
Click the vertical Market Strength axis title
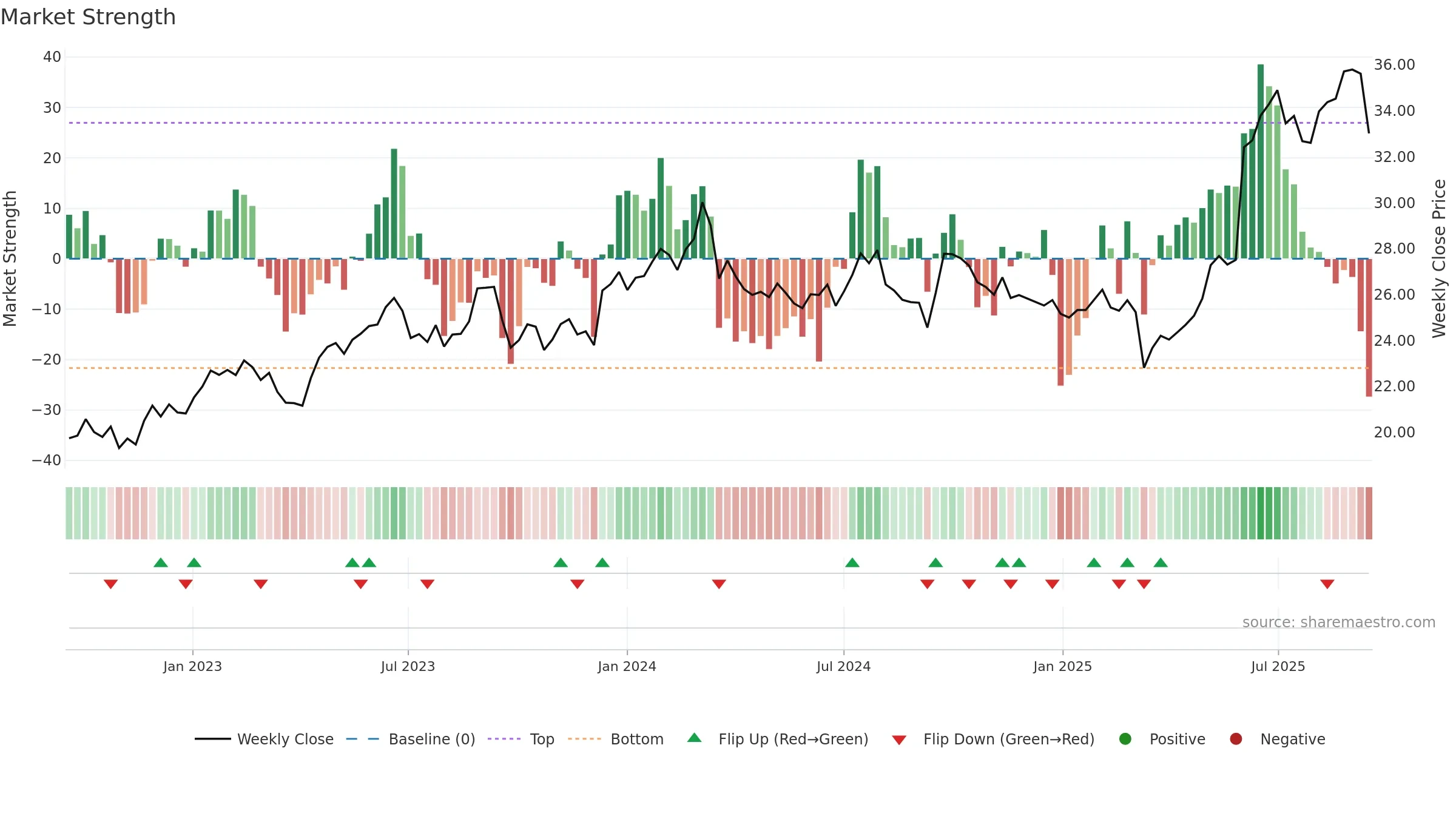pyautogui.click(x=10, y=258)
